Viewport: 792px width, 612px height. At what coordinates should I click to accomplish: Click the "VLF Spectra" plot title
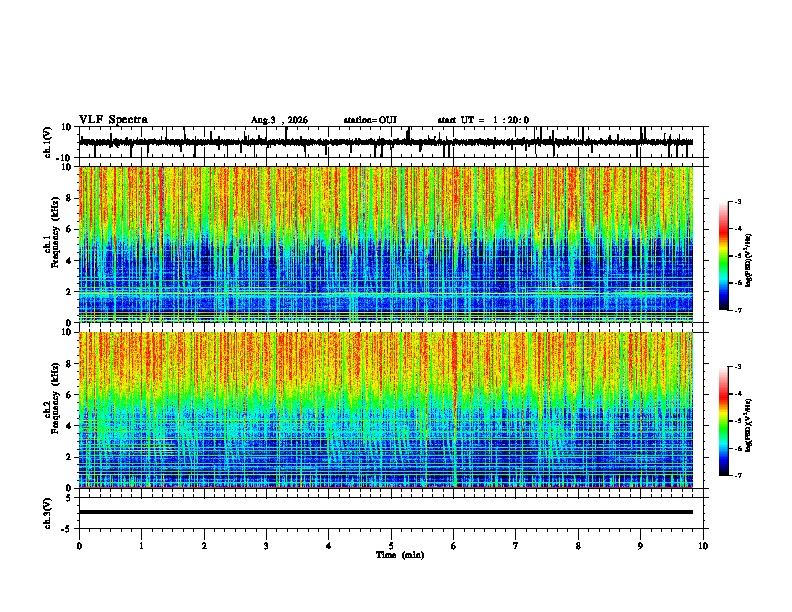113,120
